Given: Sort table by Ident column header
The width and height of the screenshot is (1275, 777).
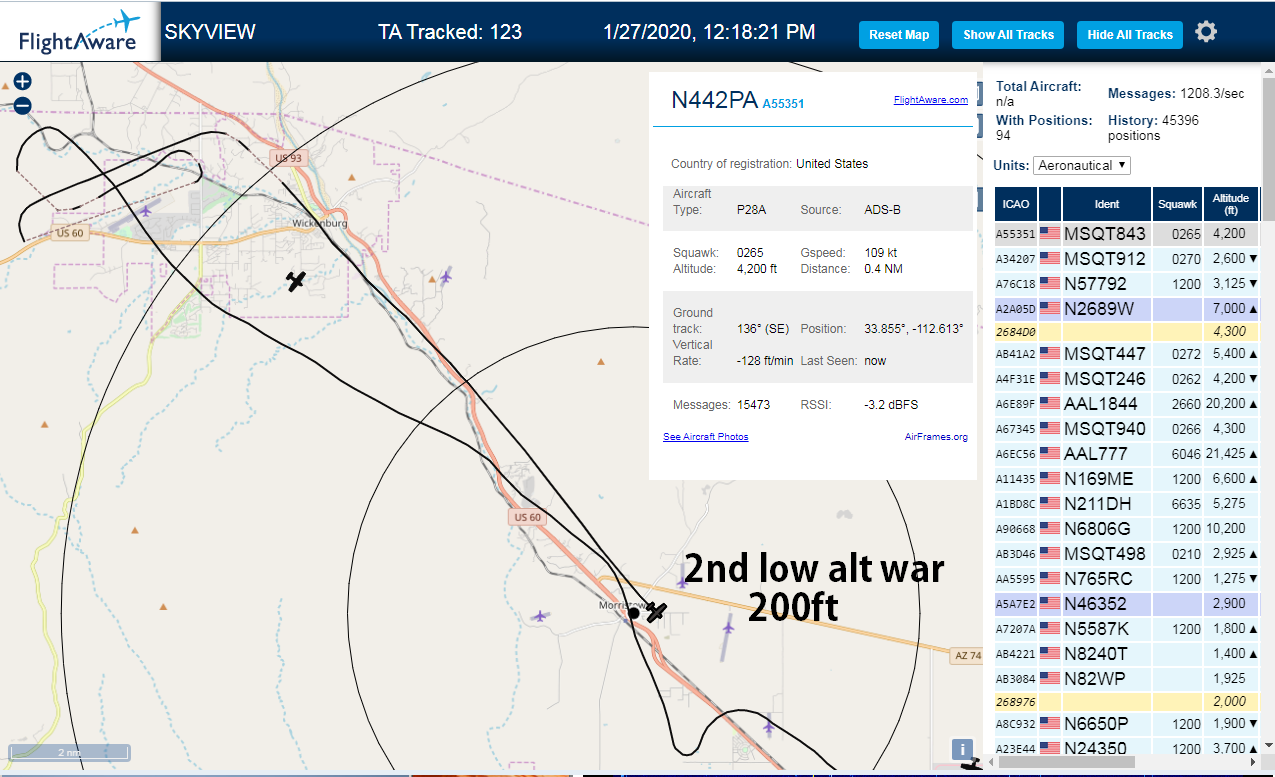Looking at the screenshot, I should pos(1107,204).
